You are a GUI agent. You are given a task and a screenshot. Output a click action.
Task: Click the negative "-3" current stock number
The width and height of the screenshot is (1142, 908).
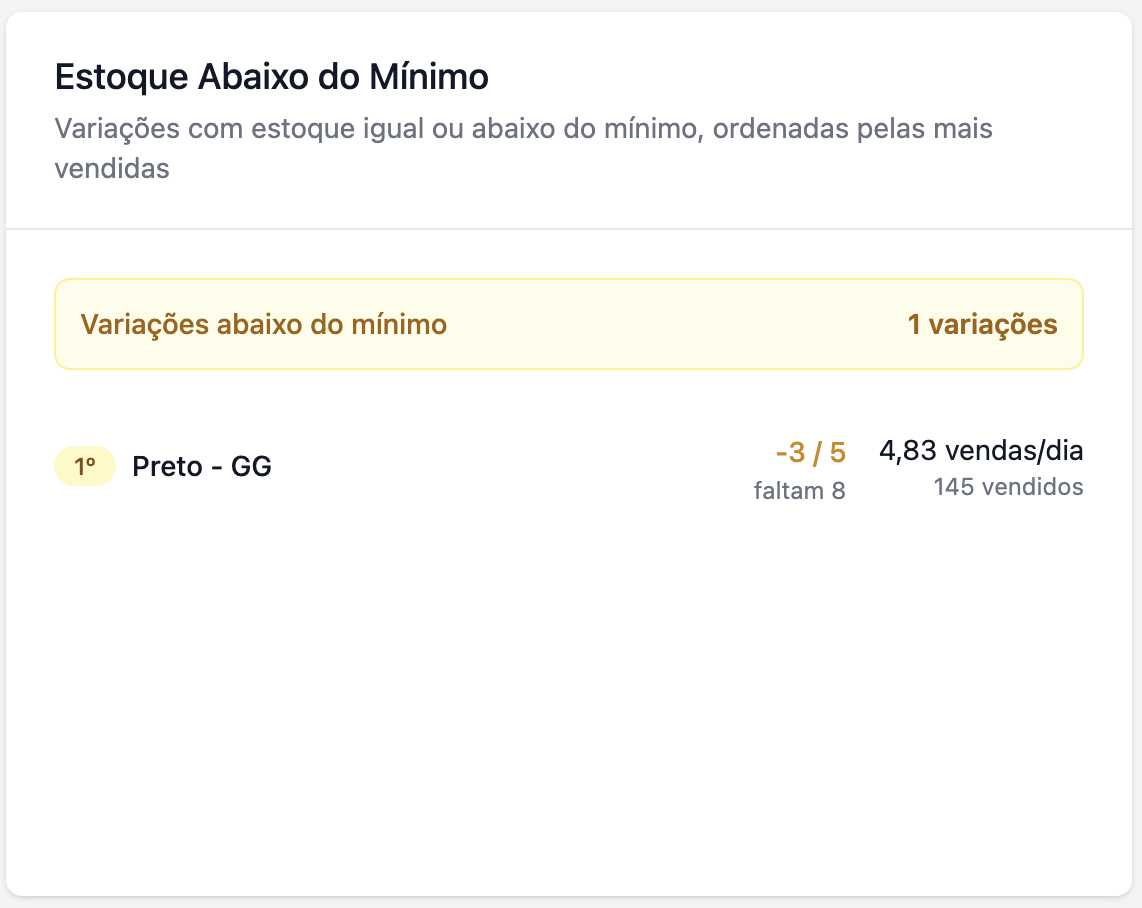tap(790, 453)
